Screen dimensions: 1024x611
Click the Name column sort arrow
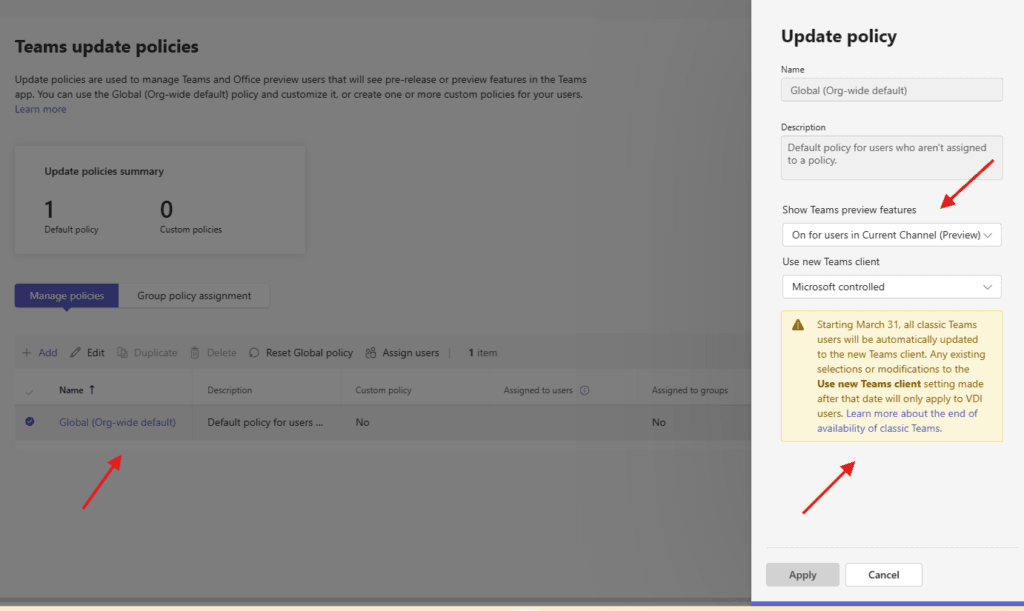point(94,390)
